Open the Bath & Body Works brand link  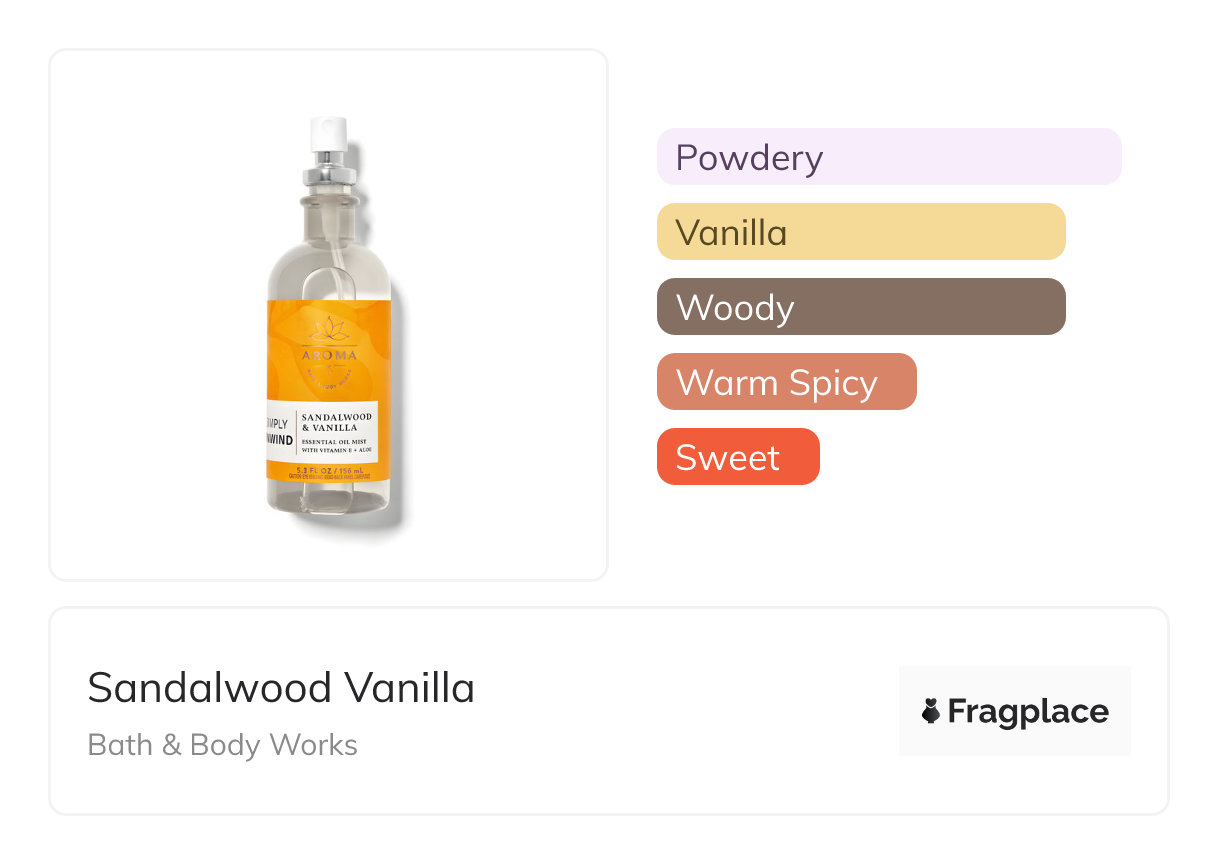coord(222,745)
